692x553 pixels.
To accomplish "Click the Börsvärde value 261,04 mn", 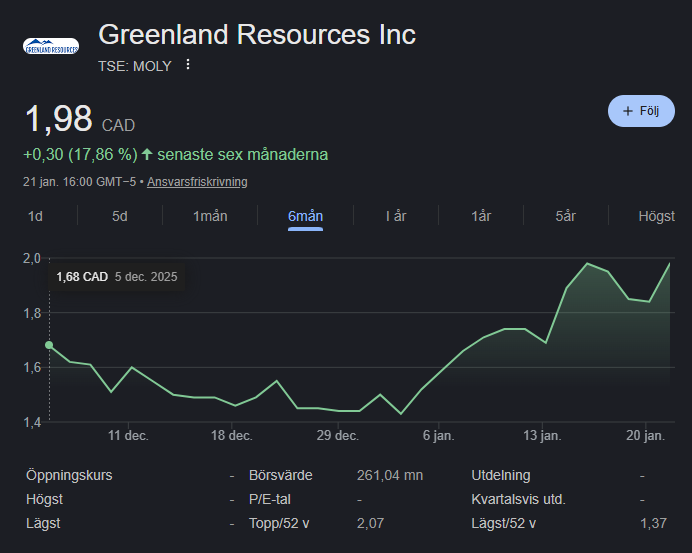I will tap(389, 476).
